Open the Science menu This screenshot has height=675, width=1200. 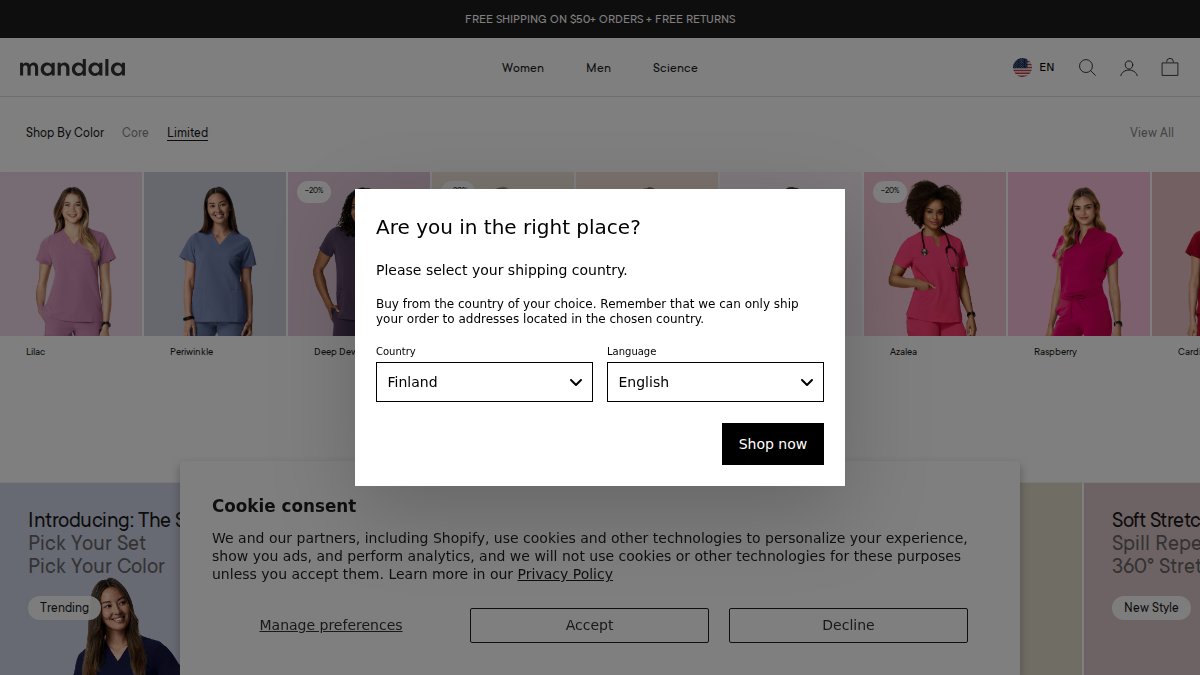[x=675, y=68]
